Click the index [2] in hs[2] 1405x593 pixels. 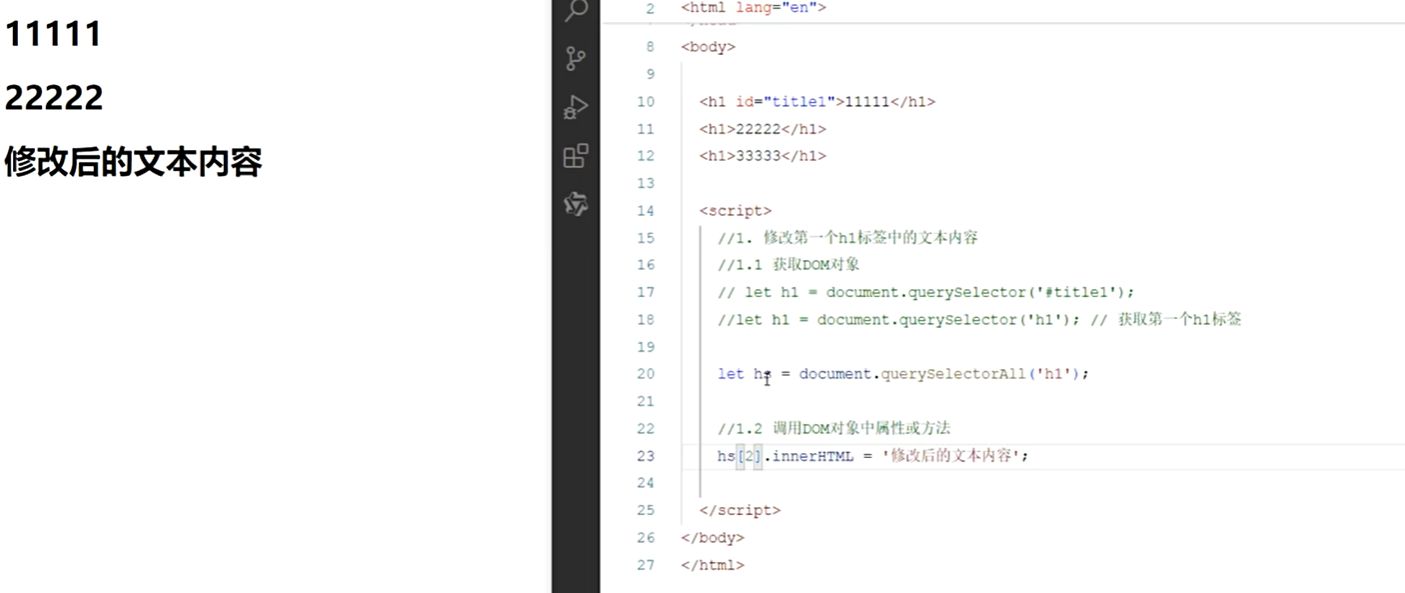(x=749, y=455)
